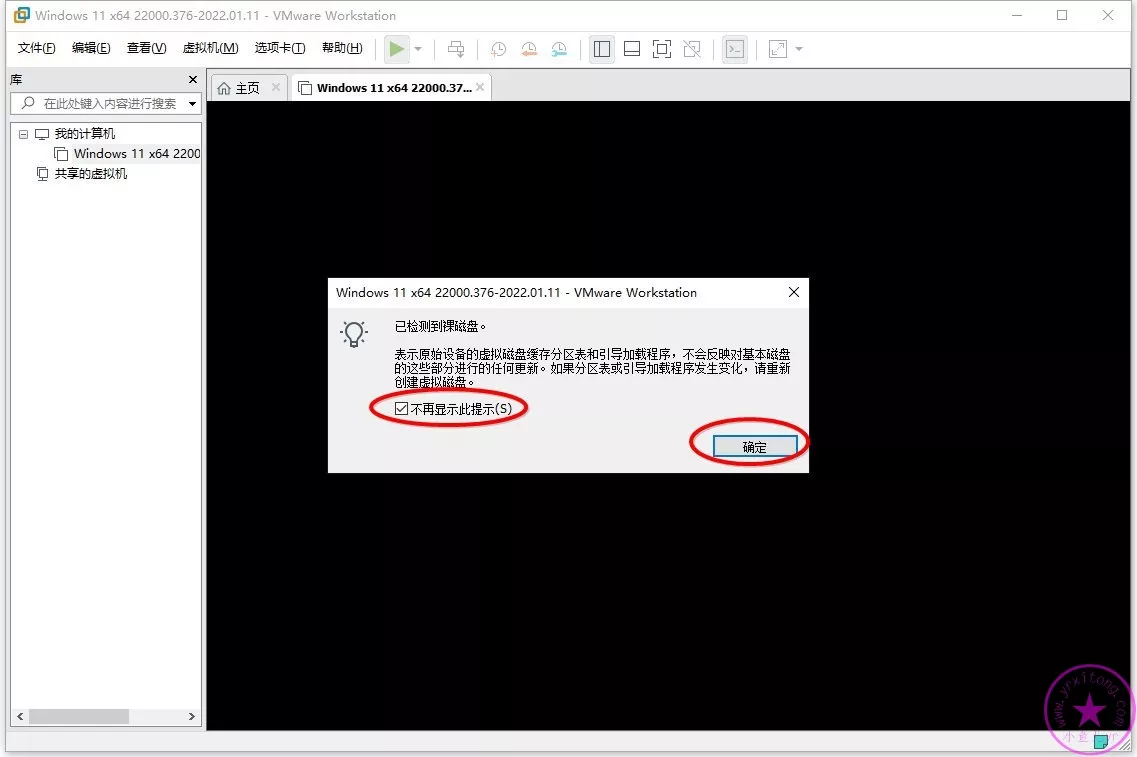
Task: Toggle thumbnail bar view icon
Action: tap(631, 49)
